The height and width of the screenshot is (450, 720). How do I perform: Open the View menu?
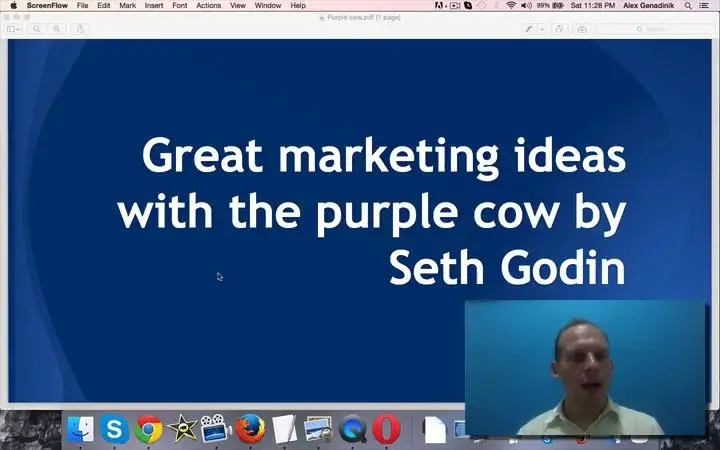pos(238,6)
